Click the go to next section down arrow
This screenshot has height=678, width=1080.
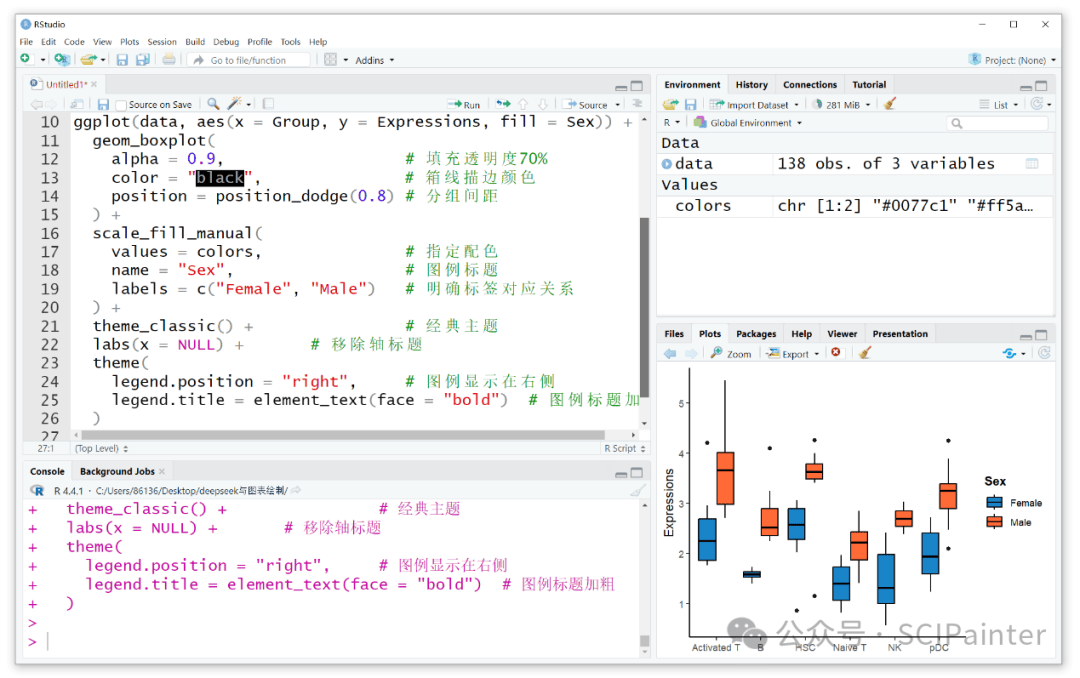pyautogui.click(x=543, y=104)
